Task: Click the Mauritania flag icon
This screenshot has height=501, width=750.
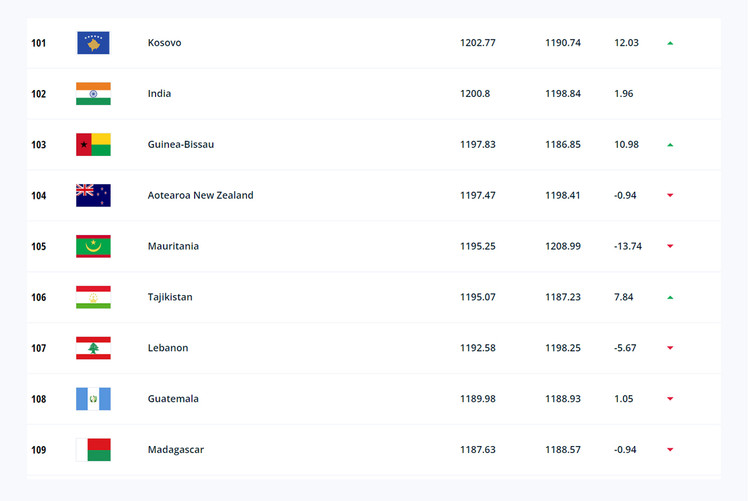Action: (93, 246)
